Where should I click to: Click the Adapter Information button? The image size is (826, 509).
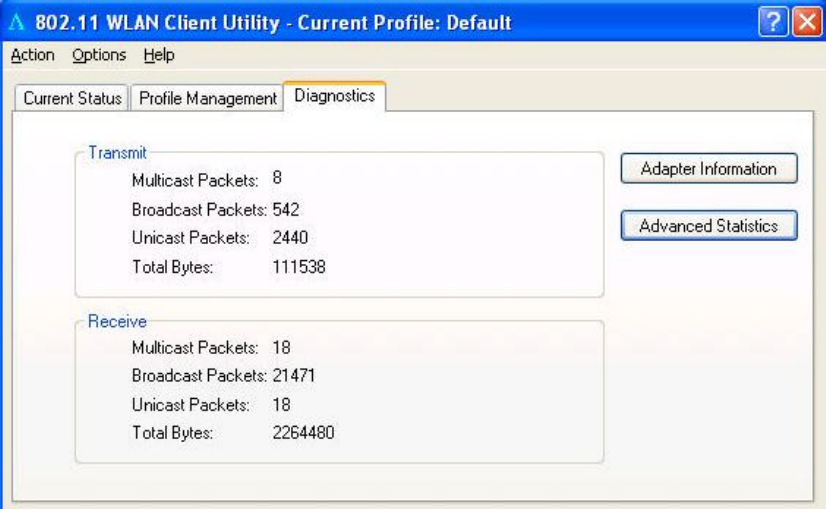tap(709, 169)
